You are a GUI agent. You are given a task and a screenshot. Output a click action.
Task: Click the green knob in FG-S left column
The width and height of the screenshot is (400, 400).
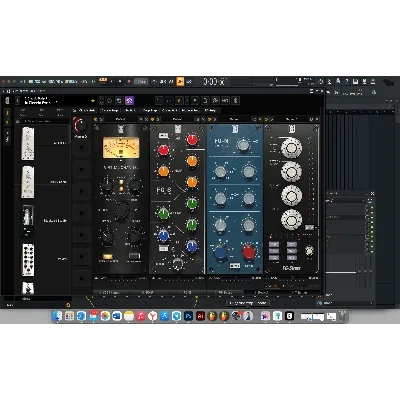tap(163, 214)
